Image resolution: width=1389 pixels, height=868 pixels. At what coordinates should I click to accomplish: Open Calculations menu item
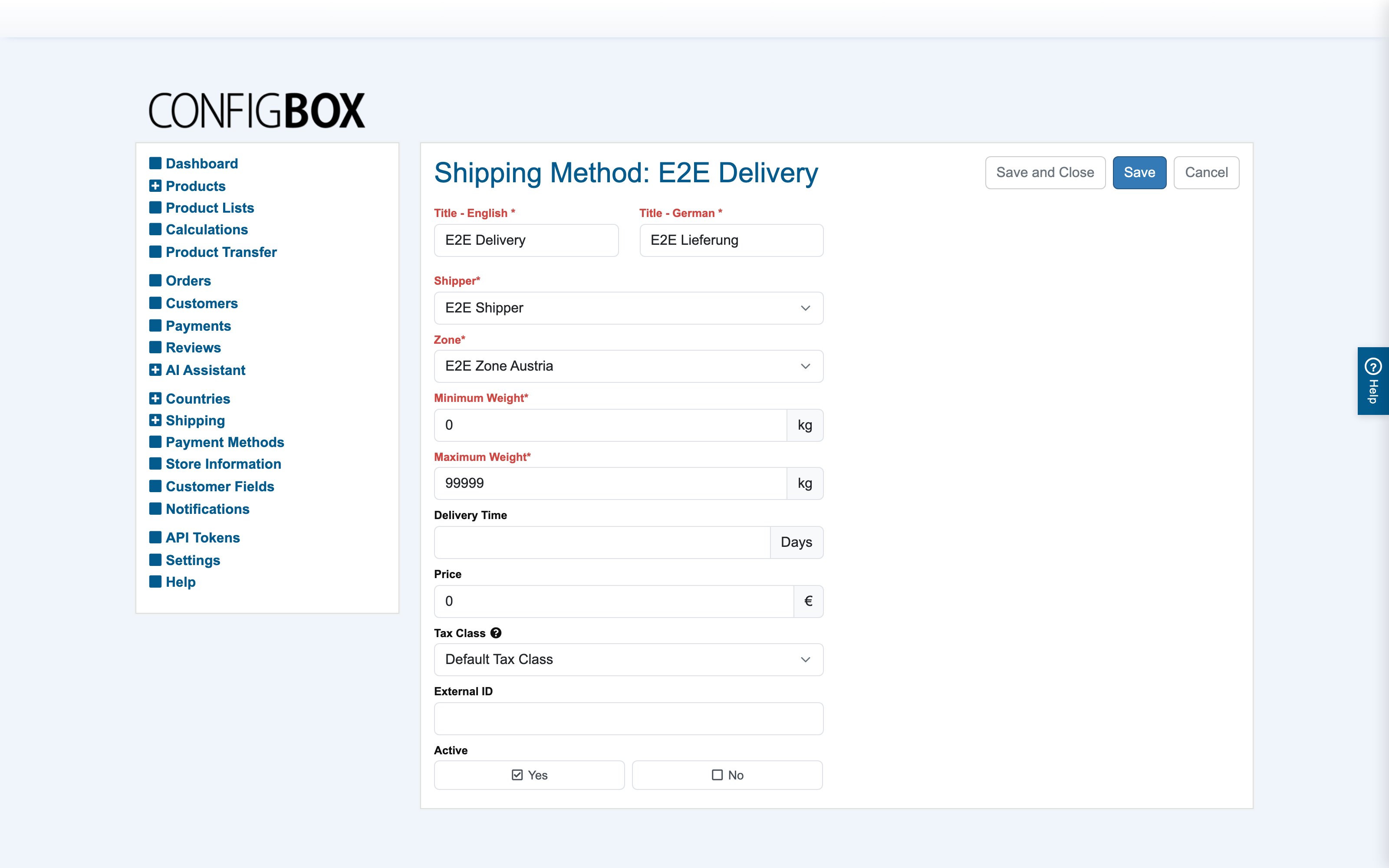point(207,230)
